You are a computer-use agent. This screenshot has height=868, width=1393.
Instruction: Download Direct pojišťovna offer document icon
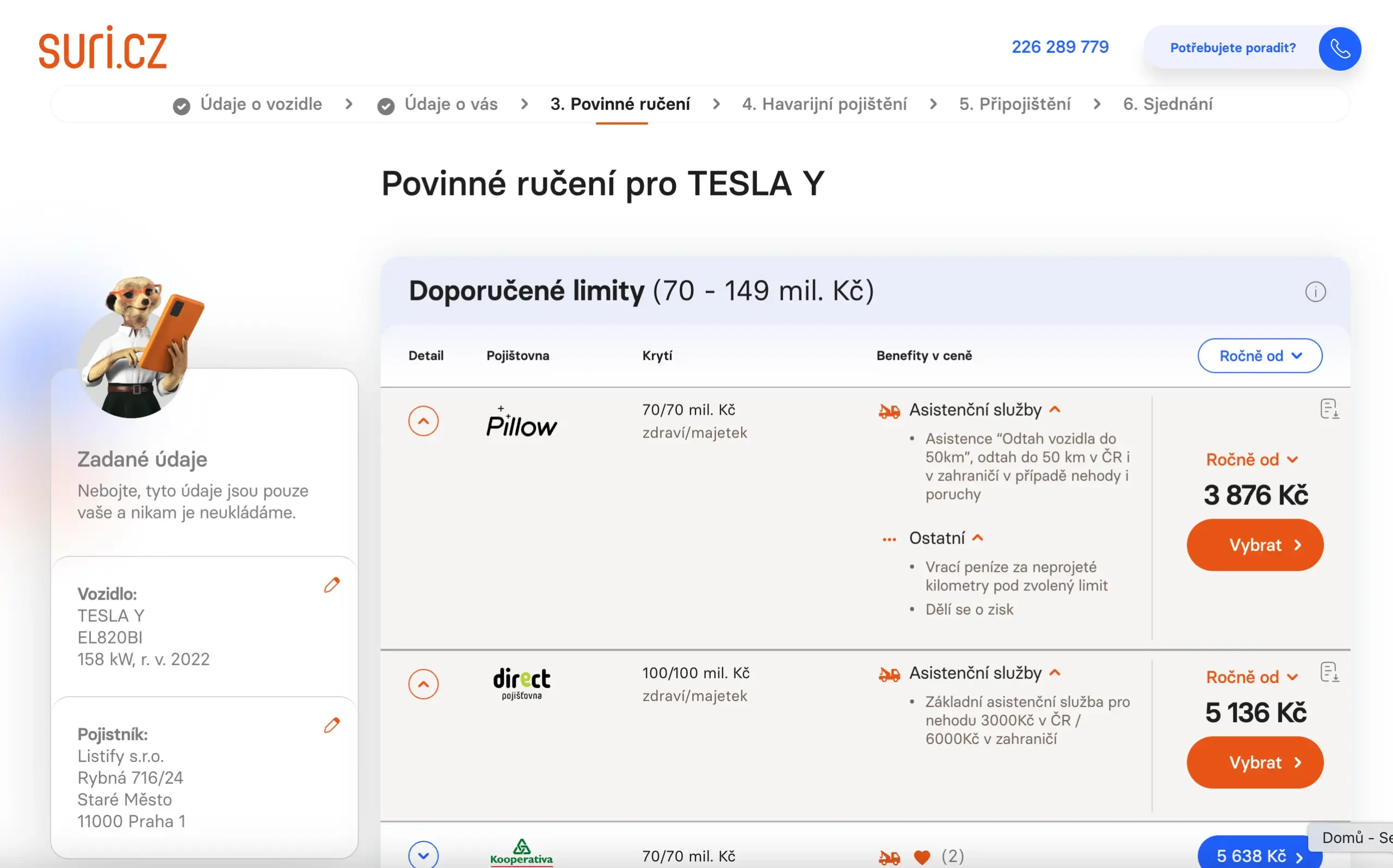[1329, 672]
